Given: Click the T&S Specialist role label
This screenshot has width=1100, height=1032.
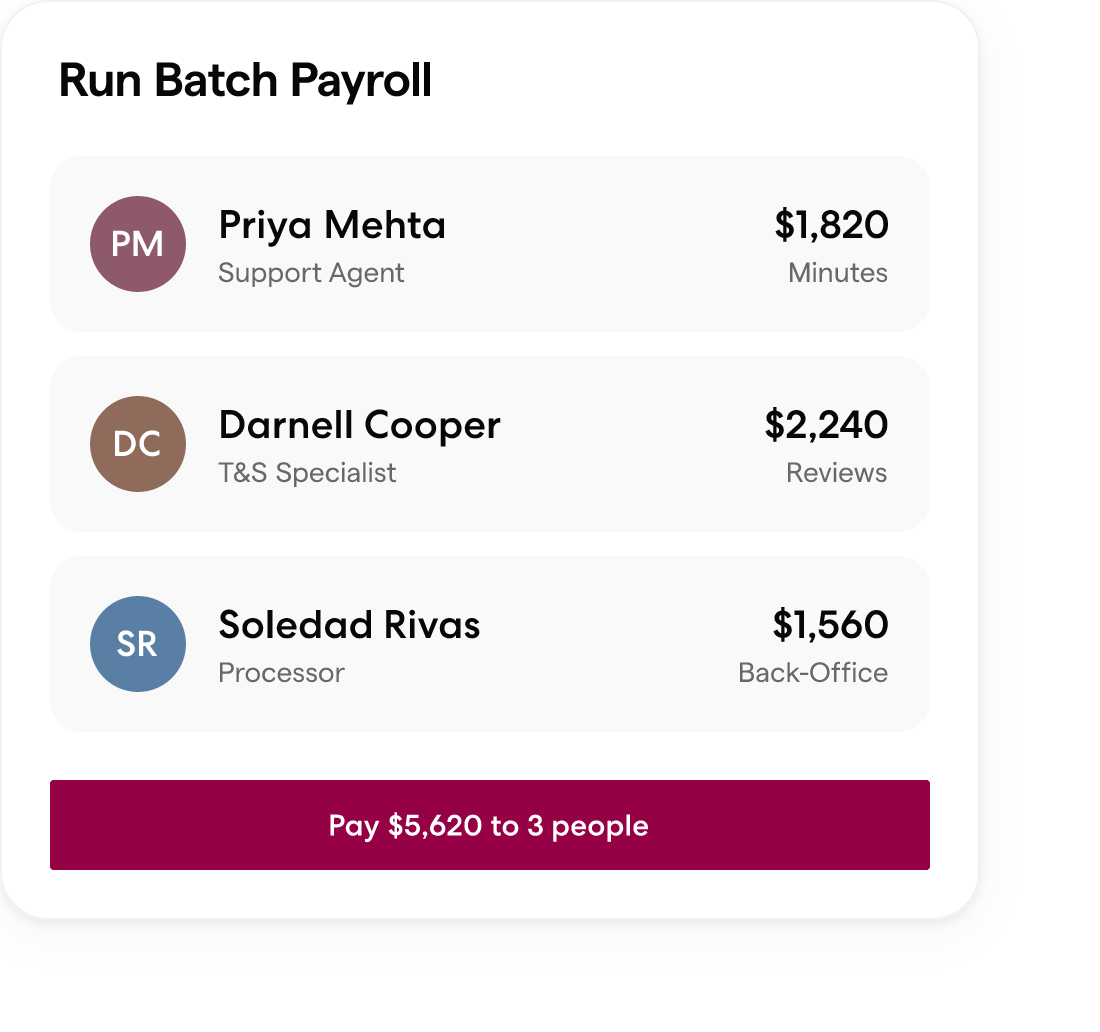Looking at the screenshot, I should [x=308, y=472].
